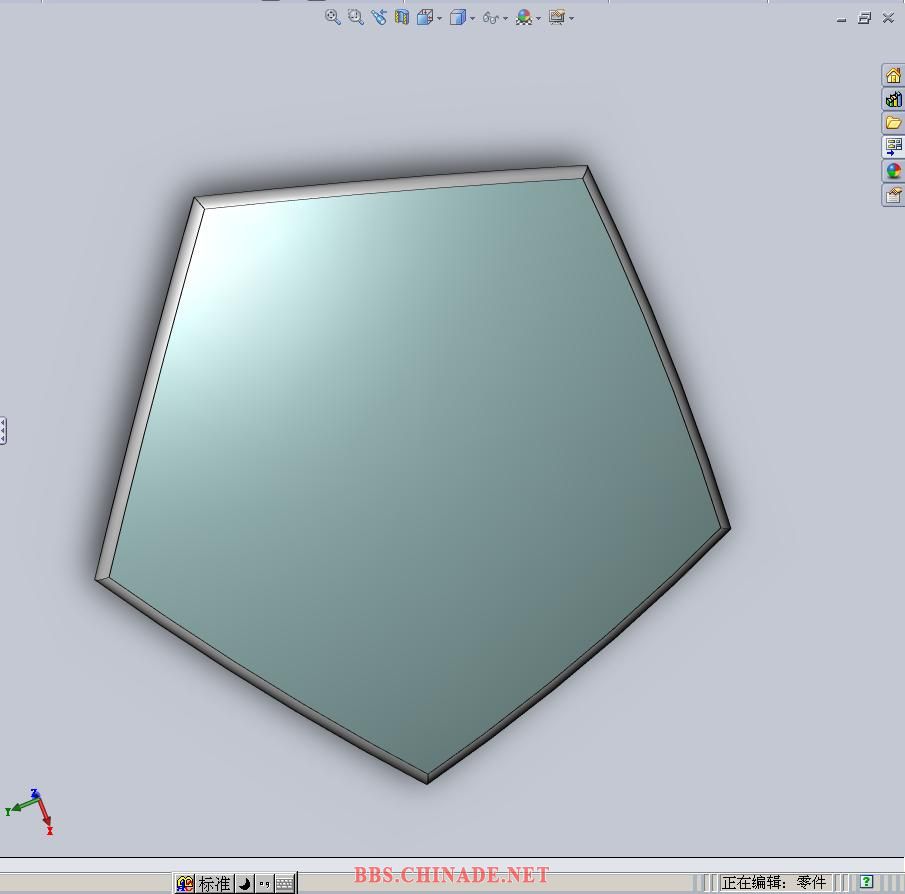
Task: Click the XYZ reference triad
Action: (x=30, y=811)
